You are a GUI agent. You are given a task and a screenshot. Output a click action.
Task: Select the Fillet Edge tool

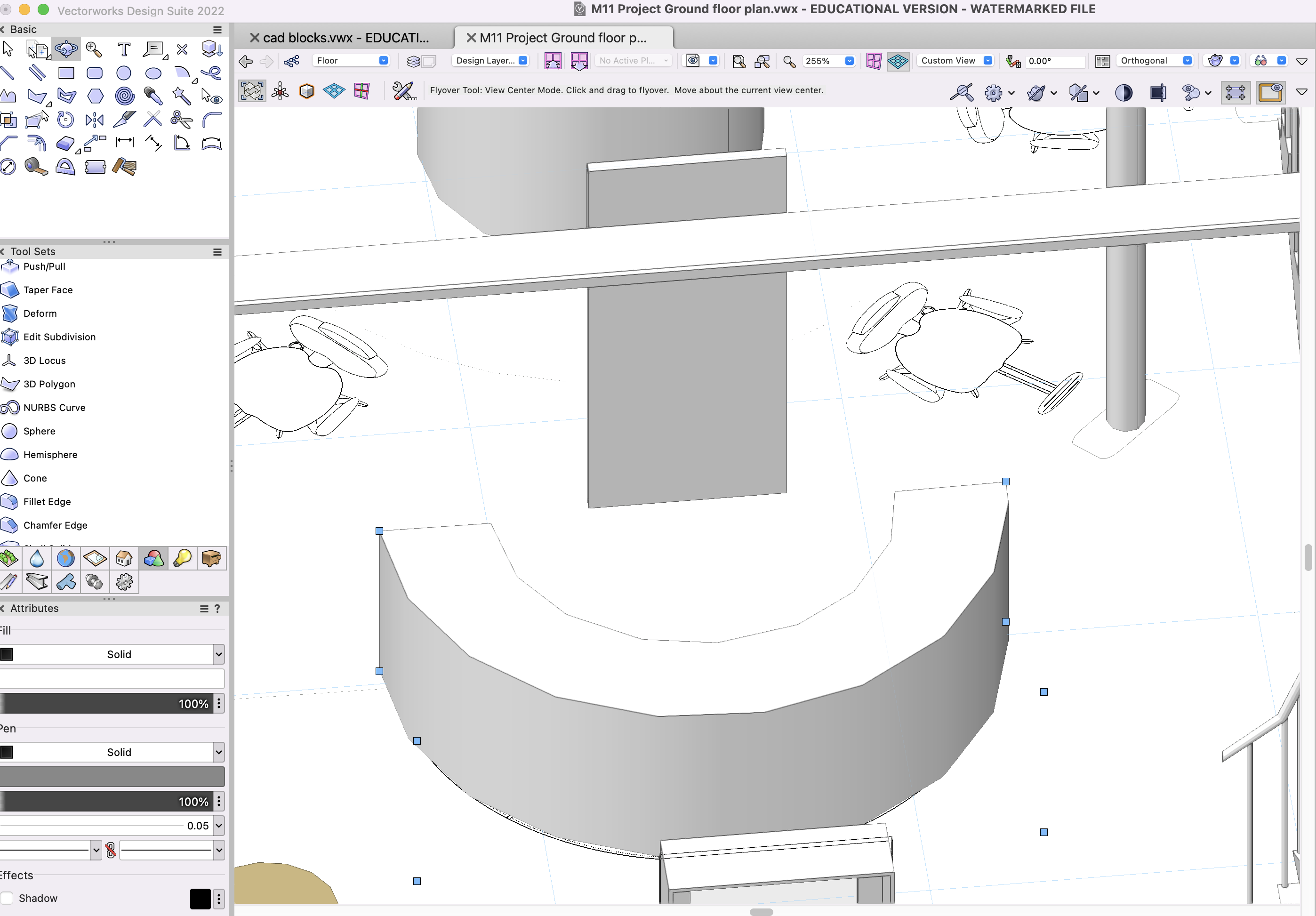46,501
